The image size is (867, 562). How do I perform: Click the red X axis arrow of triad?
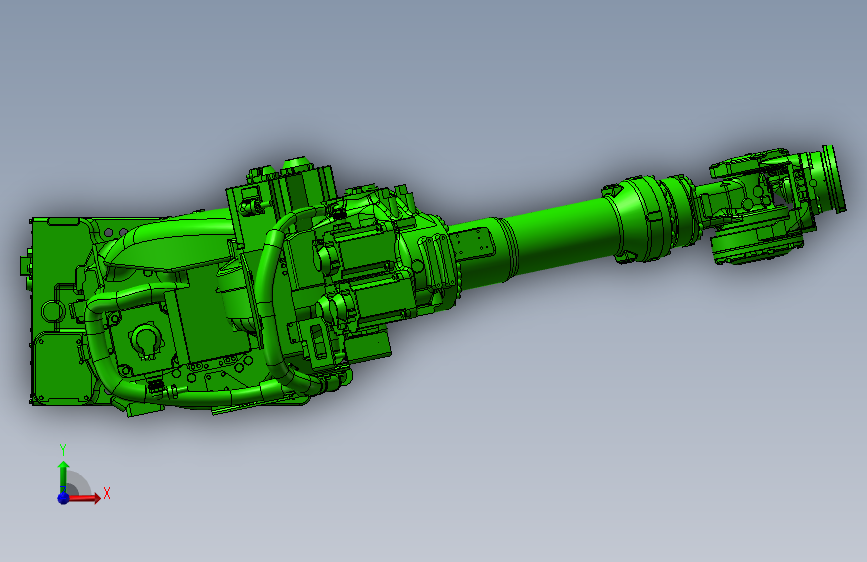point(83,498)
